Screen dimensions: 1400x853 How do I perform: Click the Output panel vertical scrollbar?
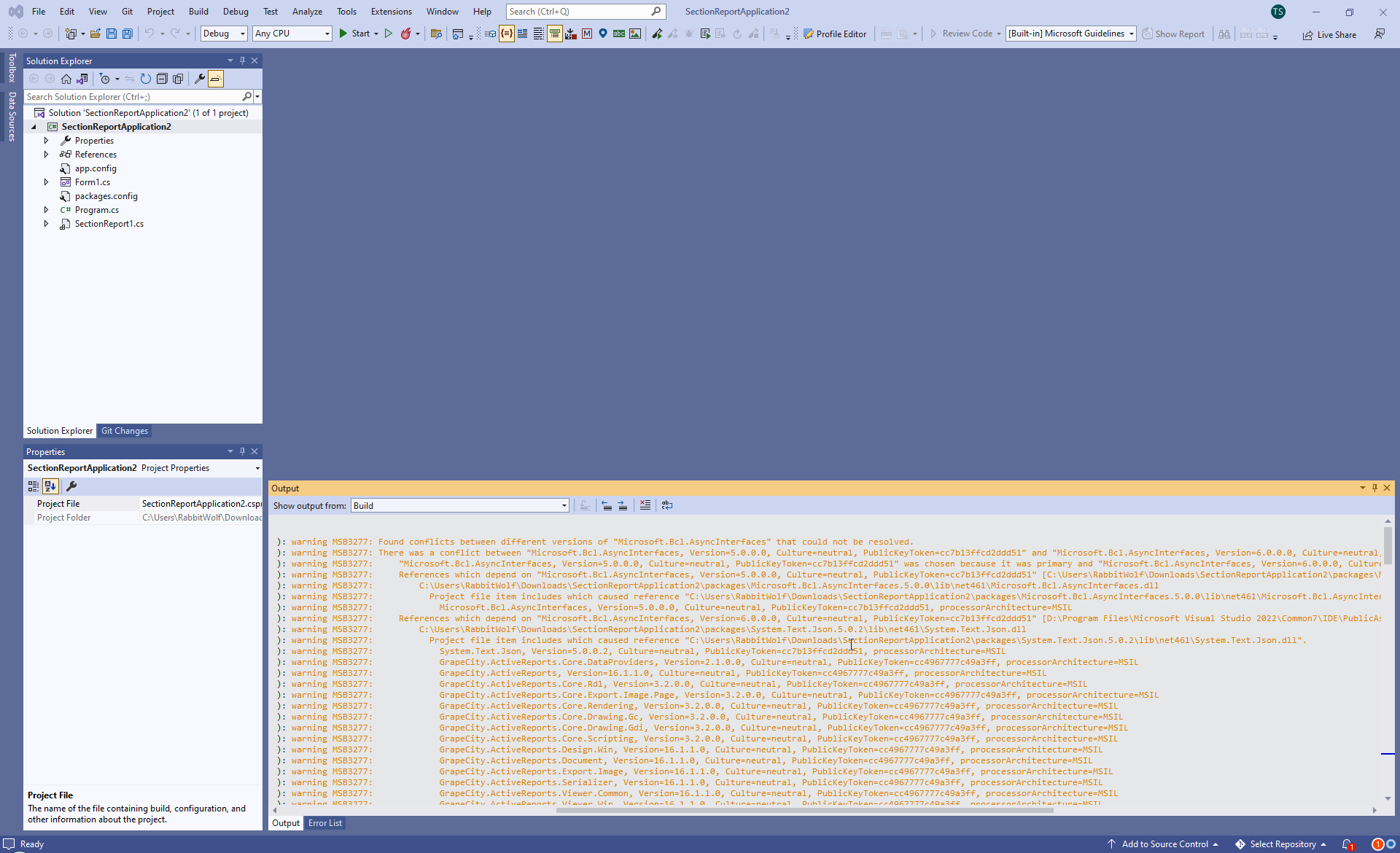1388,544
